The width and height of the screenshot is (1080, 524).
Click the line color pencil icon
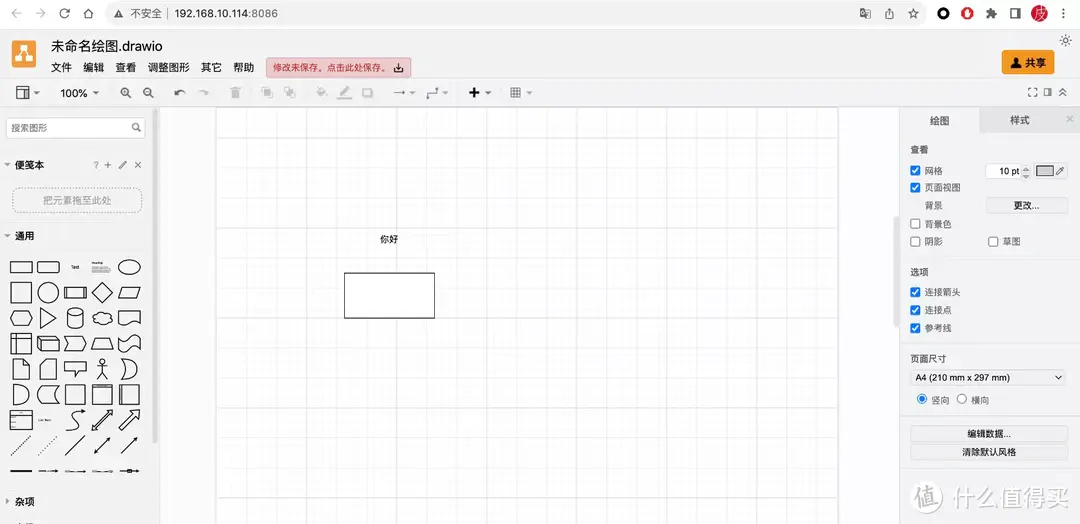[x=344, y=93]
